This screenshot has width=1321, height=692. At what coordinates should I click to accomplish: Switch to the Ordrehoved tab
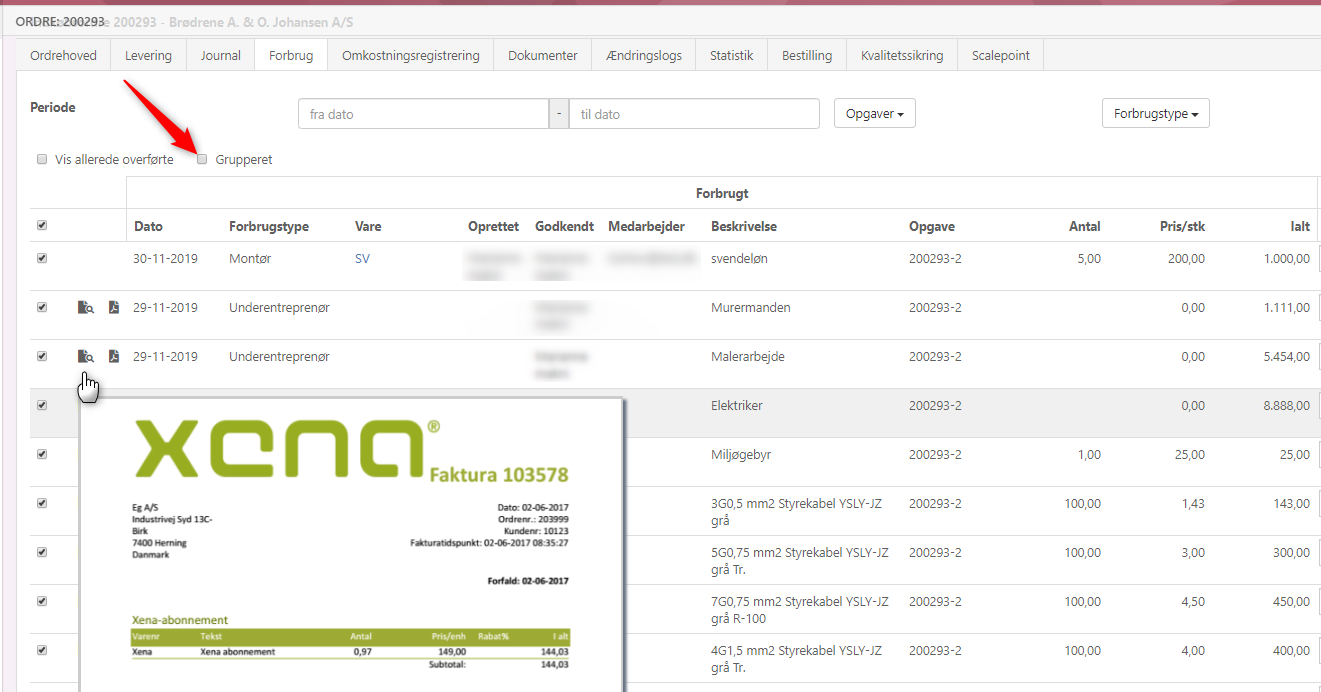click(x=63, y=56)
